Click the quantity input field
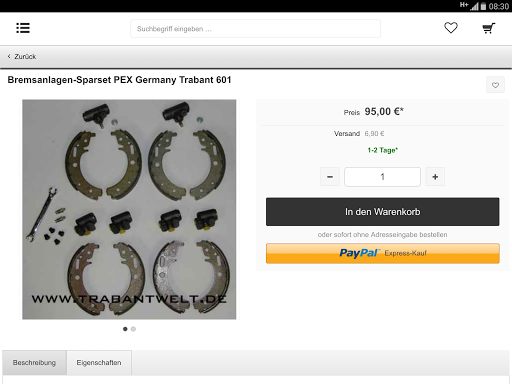This screenshot has height=384, width=512. click(382, 177)
